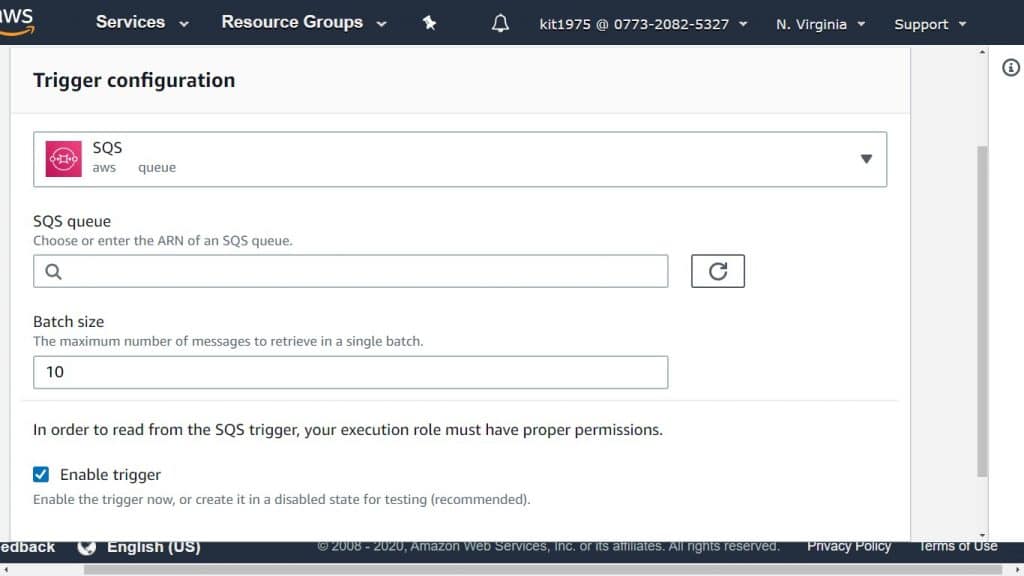Open the pinned services star icon
Viewport: 1024px width, 576px height.
[x=430, y=21]
